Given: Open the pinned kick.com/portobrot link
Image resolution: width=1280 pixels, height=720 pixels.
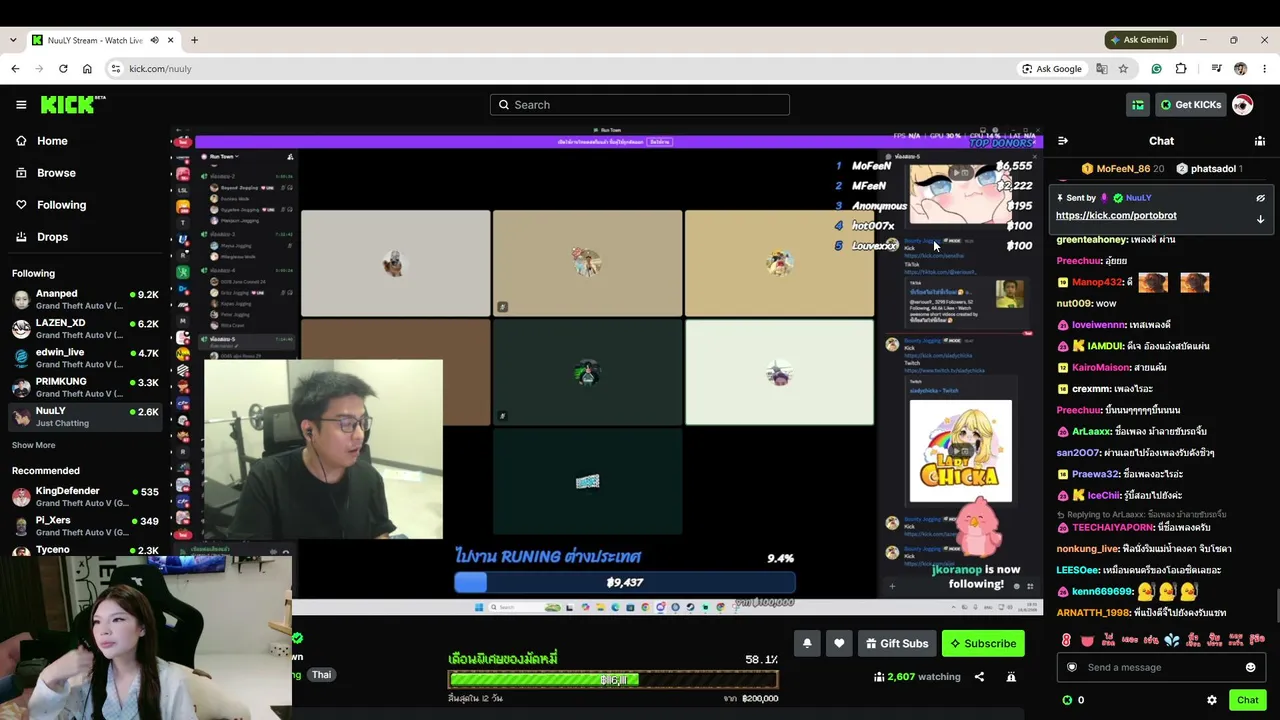Looking at the screenshot, I should coord(1116,215).
